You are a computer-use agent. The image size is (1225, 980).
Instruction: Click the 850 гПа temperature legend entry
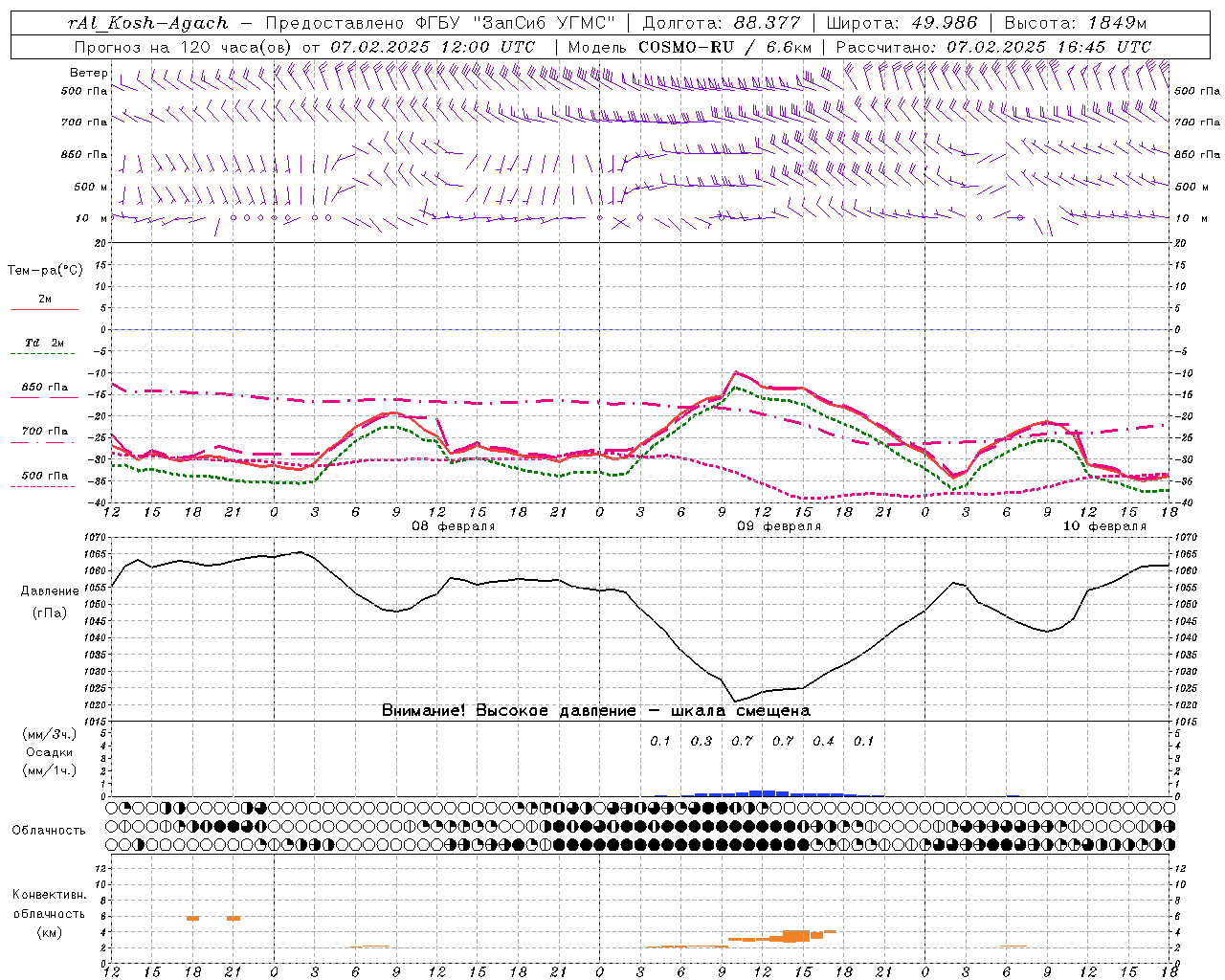(x=45, y=388)
